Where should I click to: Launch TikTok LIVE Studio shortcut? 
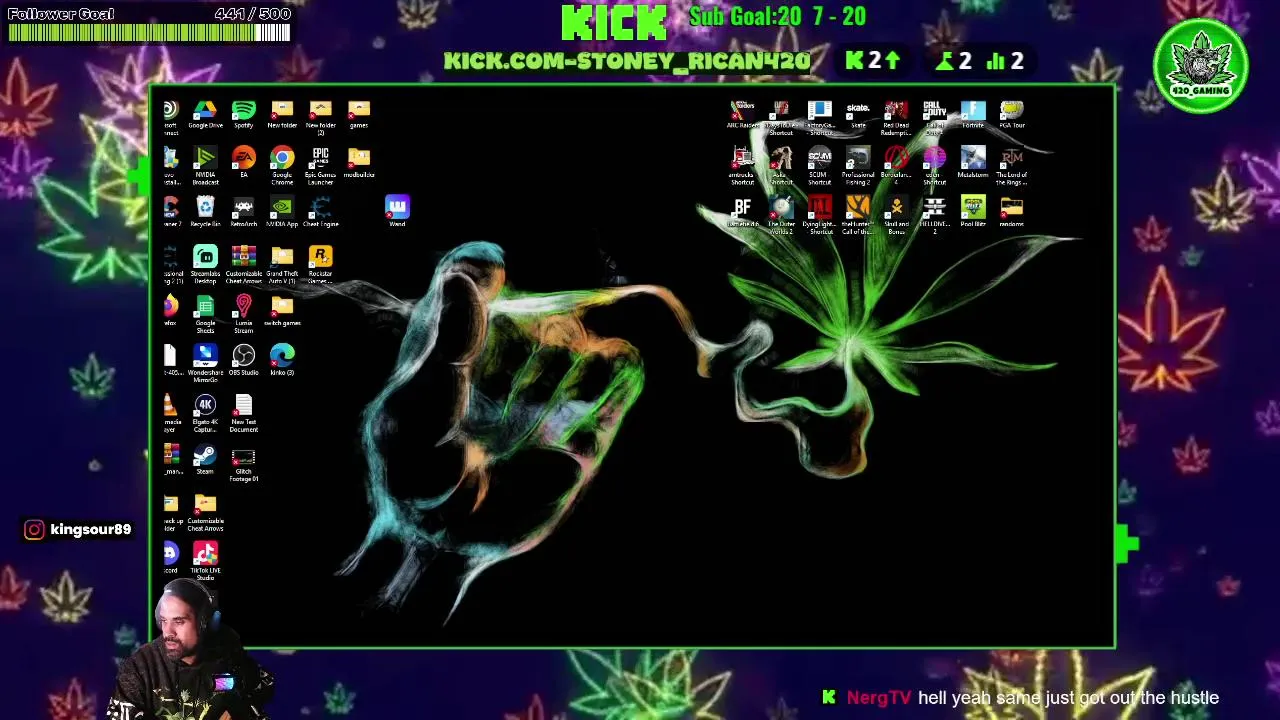click(x=205, y=562)
